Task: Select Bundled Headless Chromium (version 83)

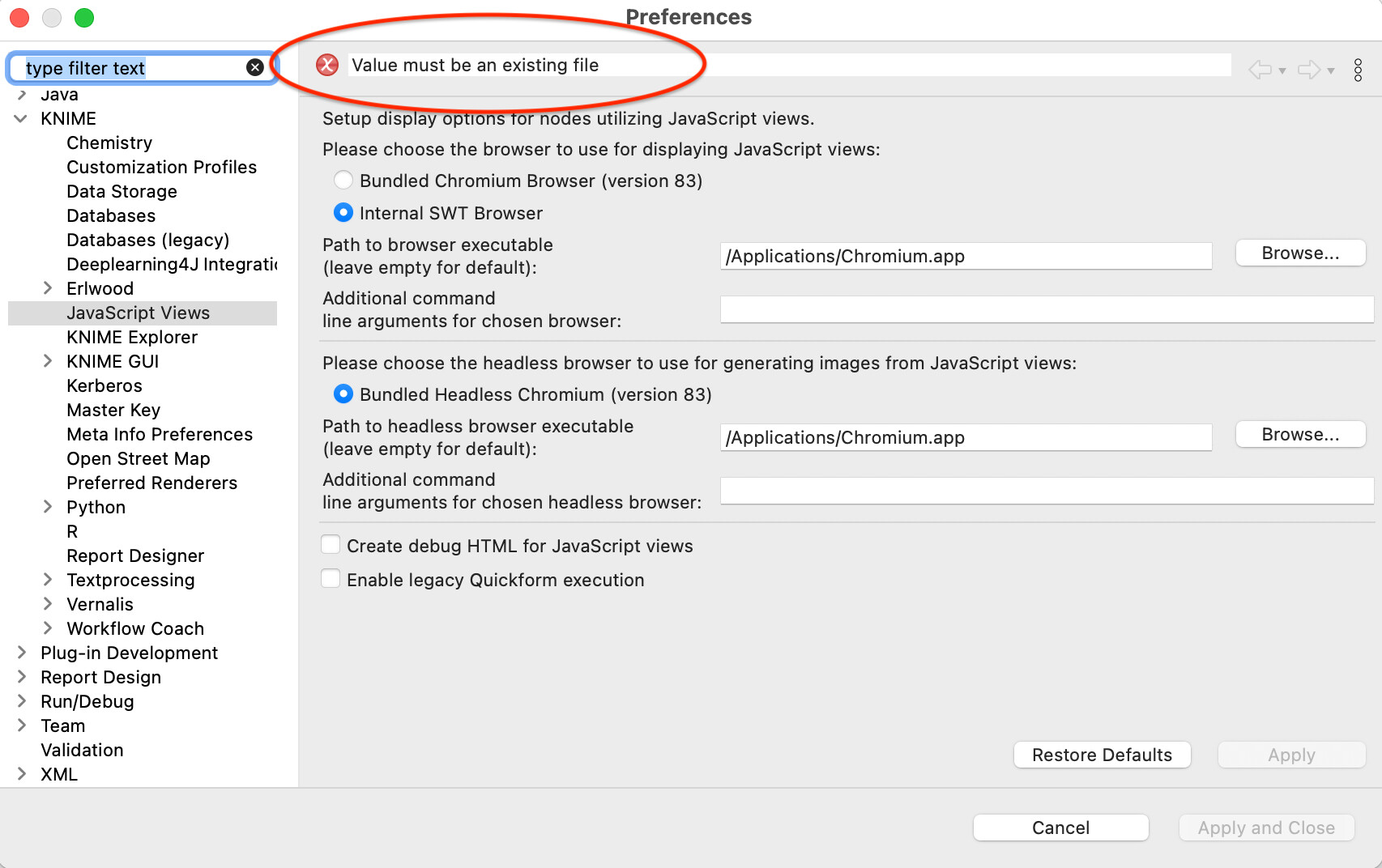Action: [x=343, y=394]
